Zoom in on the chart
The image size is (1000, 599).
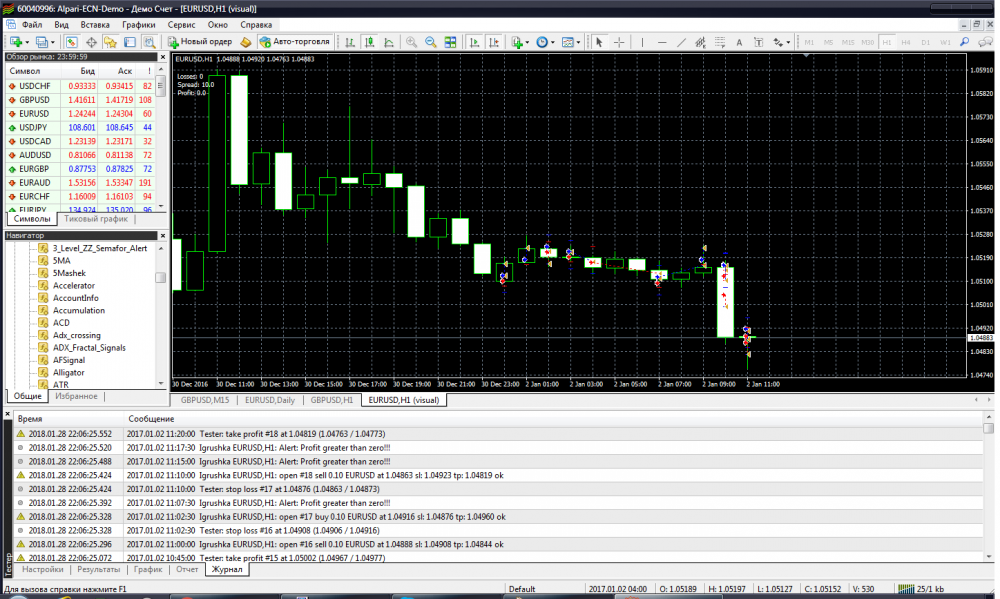[411, 42]
